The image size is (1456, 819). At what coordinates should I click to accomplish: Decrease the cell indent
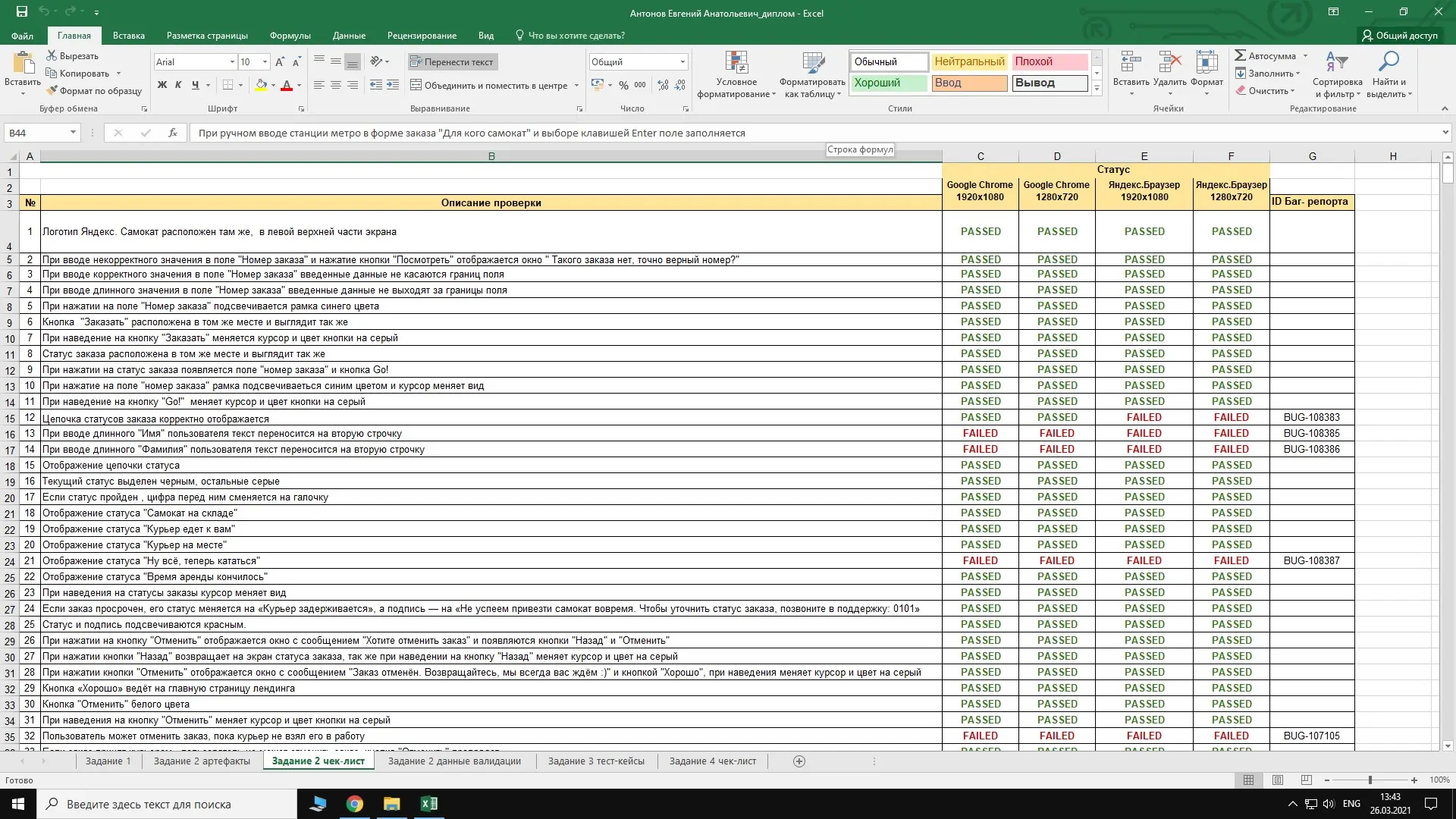tap(376, 85)
